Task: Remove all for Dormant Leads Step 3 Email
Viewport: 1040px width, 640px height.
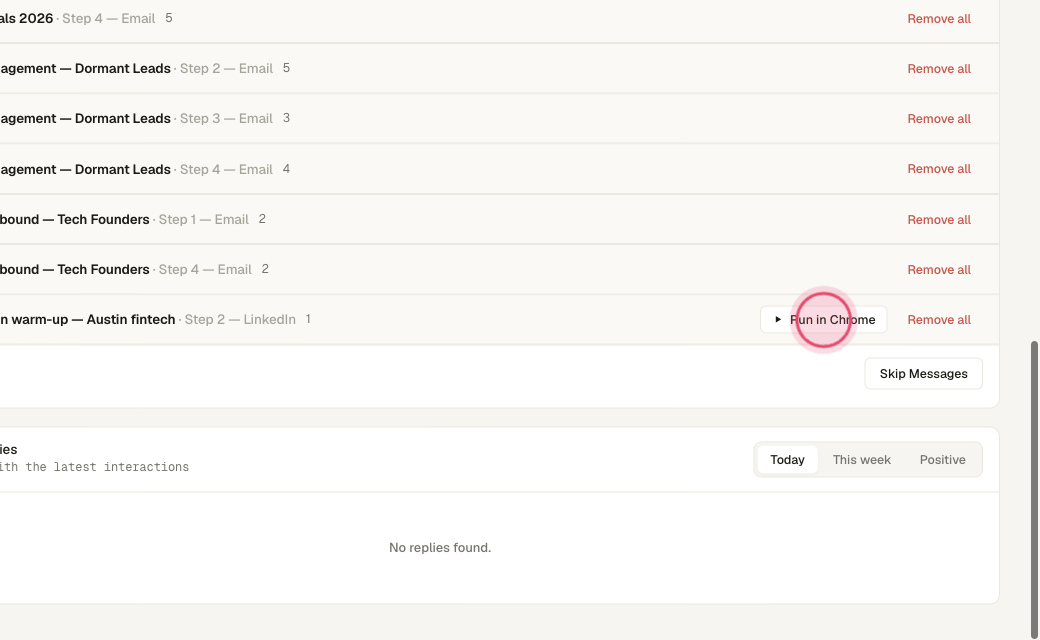Action: click(939, 119)
